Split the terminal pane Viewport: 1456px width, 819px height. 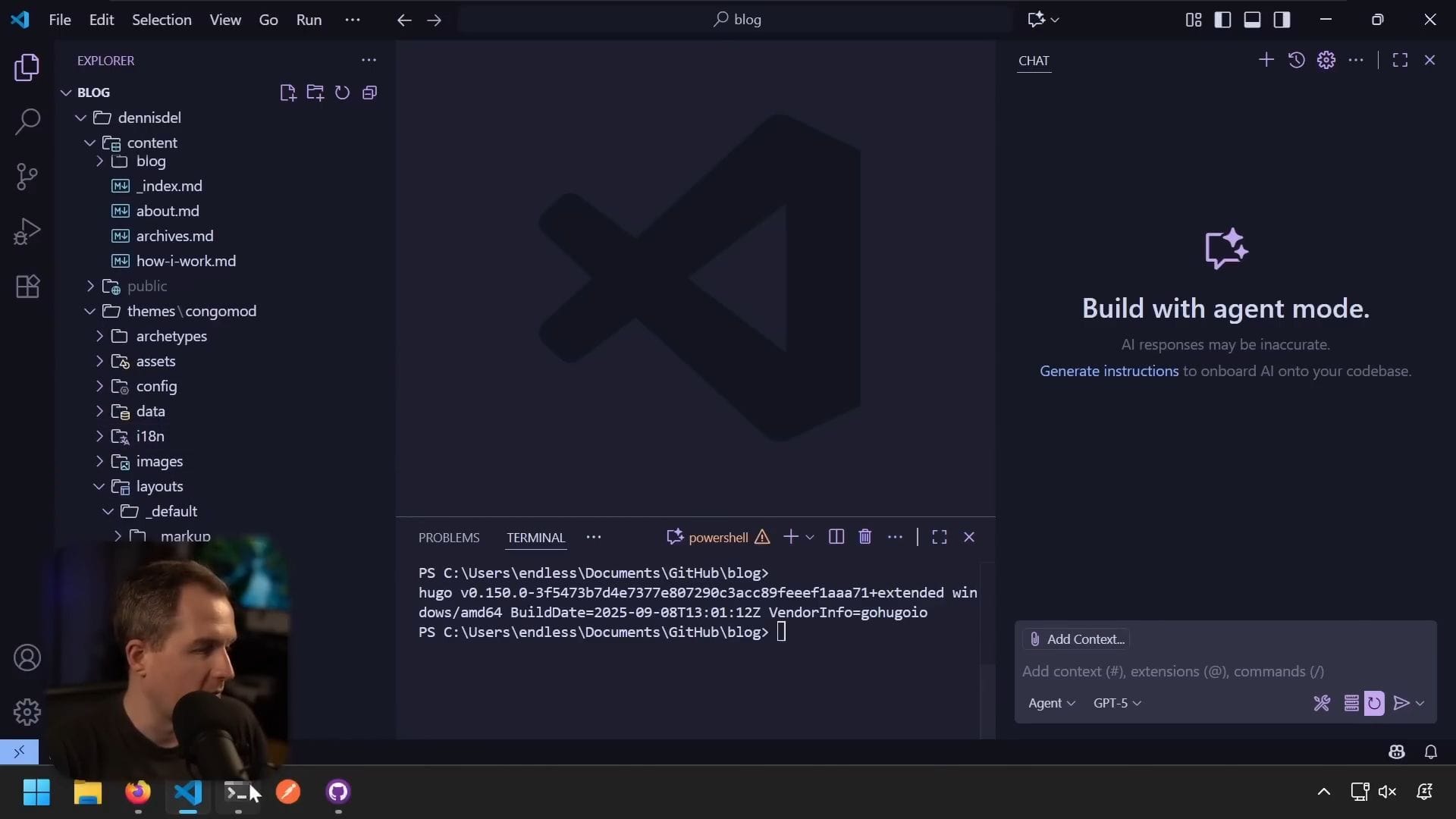[x=836, y=537]
